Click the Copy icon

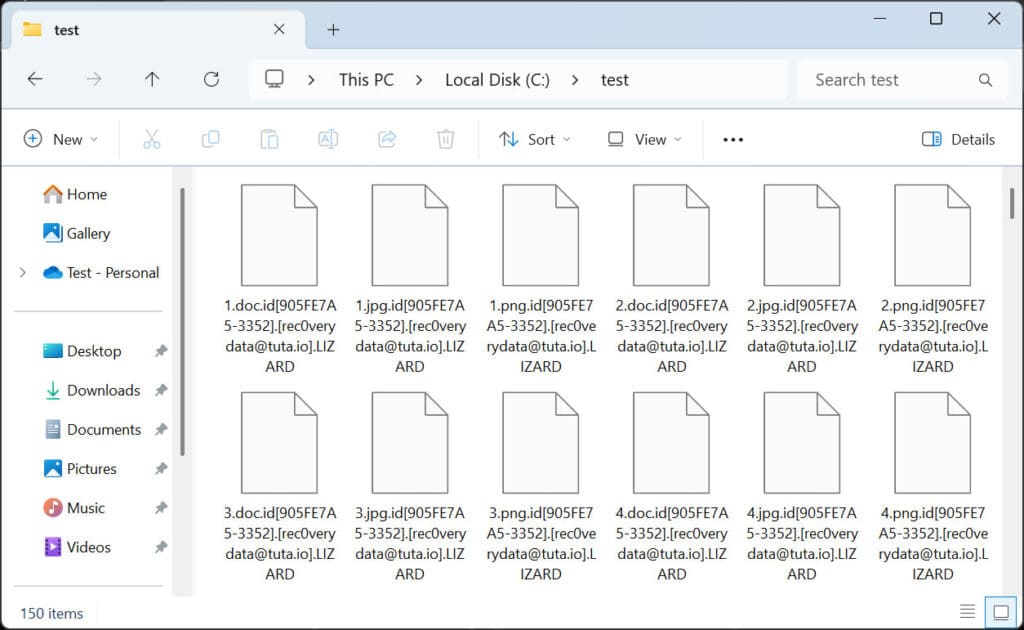(210, 139)
